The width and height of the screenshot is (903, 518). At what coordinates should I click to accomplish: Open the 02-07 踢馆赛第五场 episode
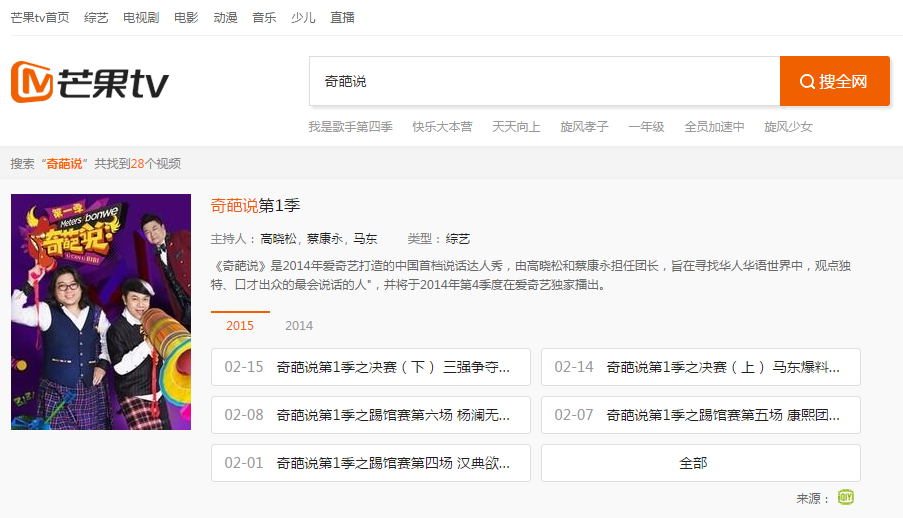coord(701,415)
